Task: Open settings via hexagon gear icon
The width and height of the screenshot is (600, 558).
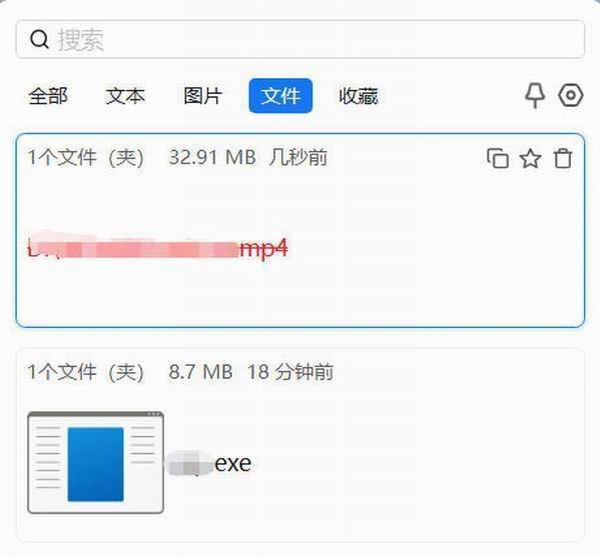Action: click(x=571, y=95)
